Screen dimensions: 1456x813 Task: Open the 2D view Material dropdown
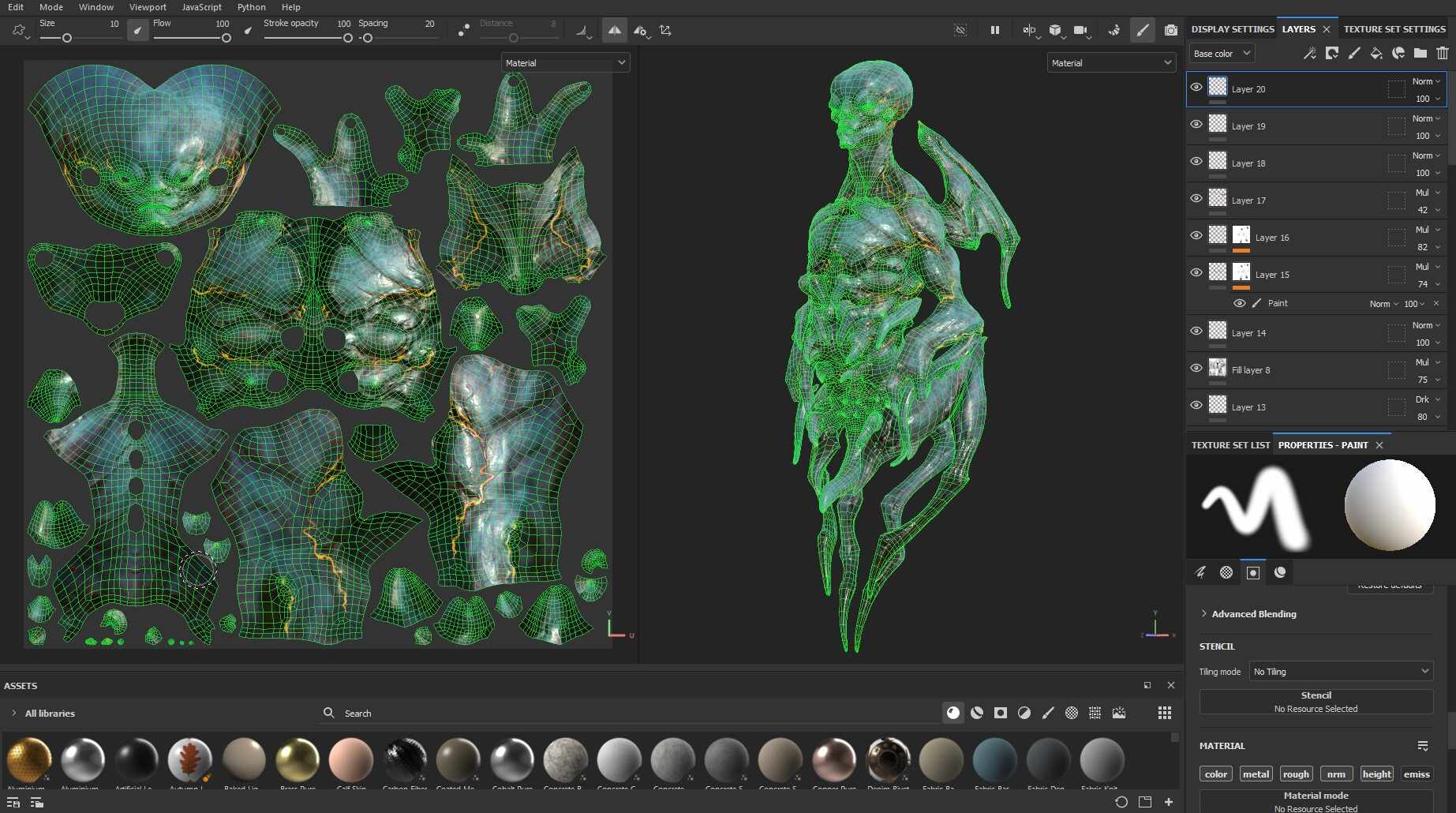click(565, 63)
